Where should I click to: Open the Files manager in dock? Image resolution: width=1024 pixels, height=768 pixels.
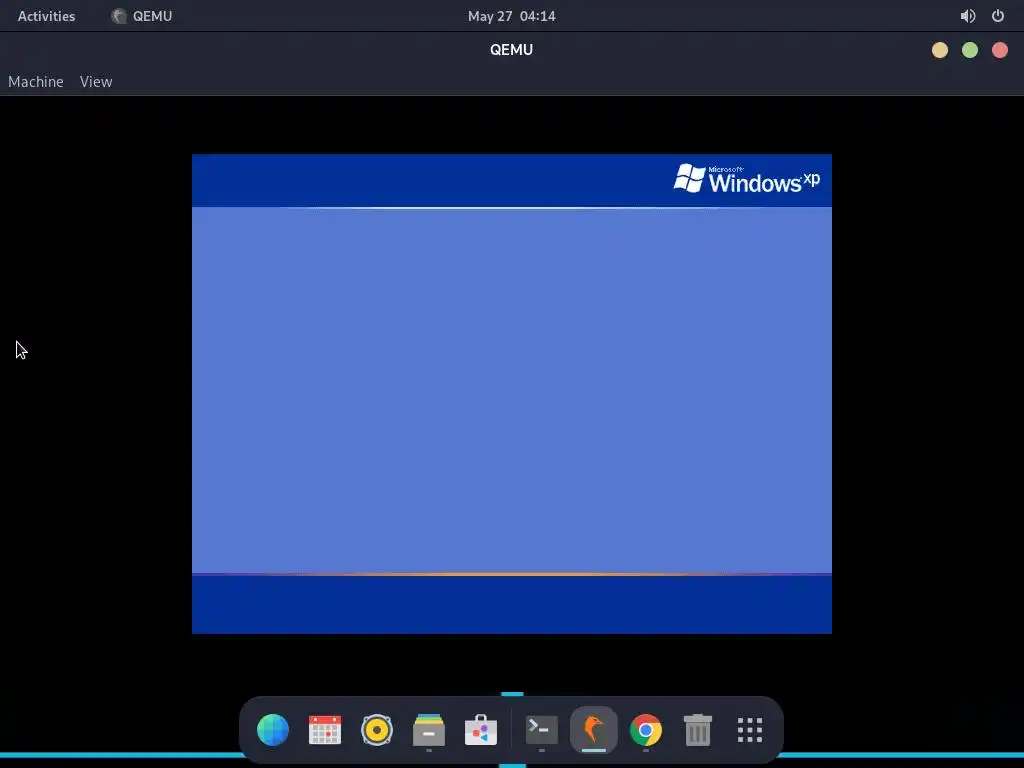(429, 729)
